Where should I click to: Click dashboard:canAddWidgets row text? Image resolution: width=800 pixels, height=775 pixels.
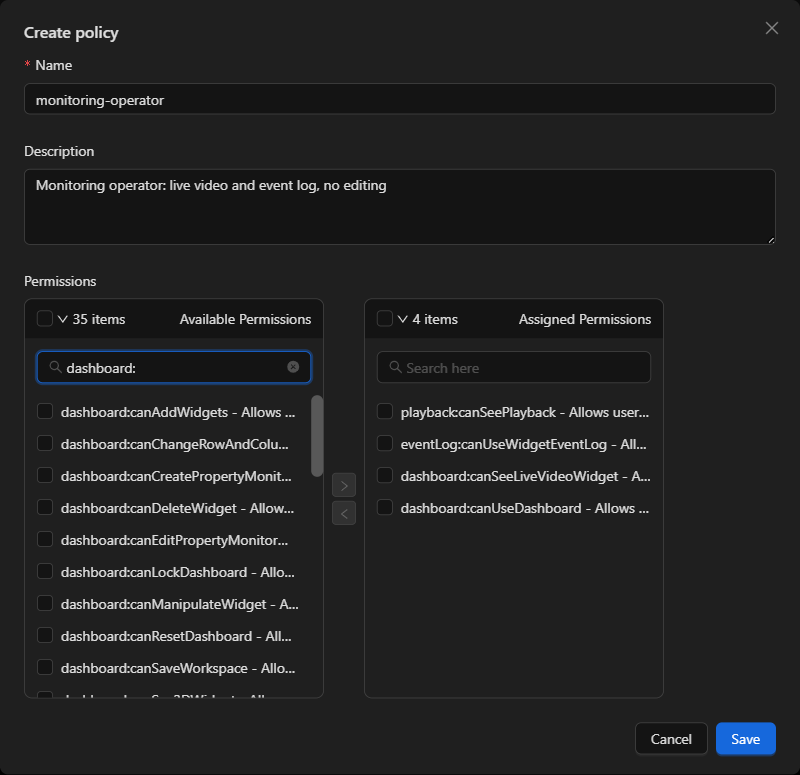tap(178, 412)
